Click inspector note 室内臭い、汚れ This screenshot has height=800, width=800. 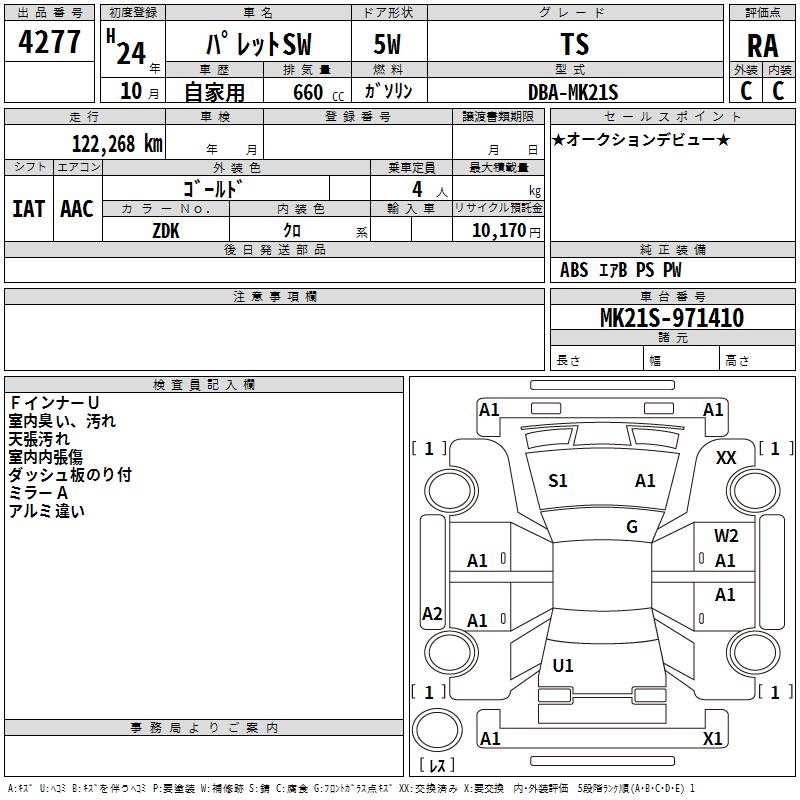pyautogui.click(x=62, y=421)
